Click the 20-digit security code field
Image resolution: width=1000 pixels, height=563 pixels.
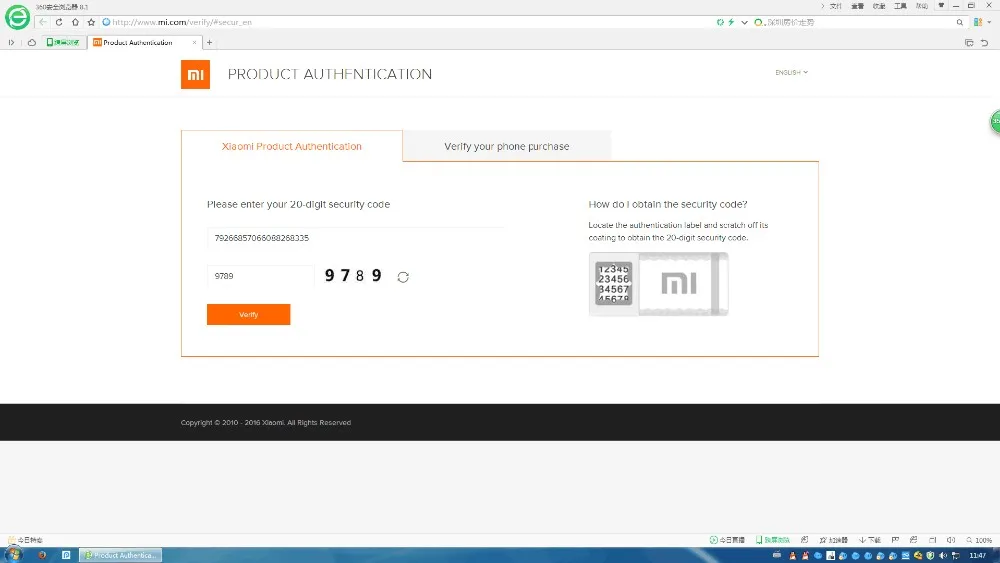point(355,238)
